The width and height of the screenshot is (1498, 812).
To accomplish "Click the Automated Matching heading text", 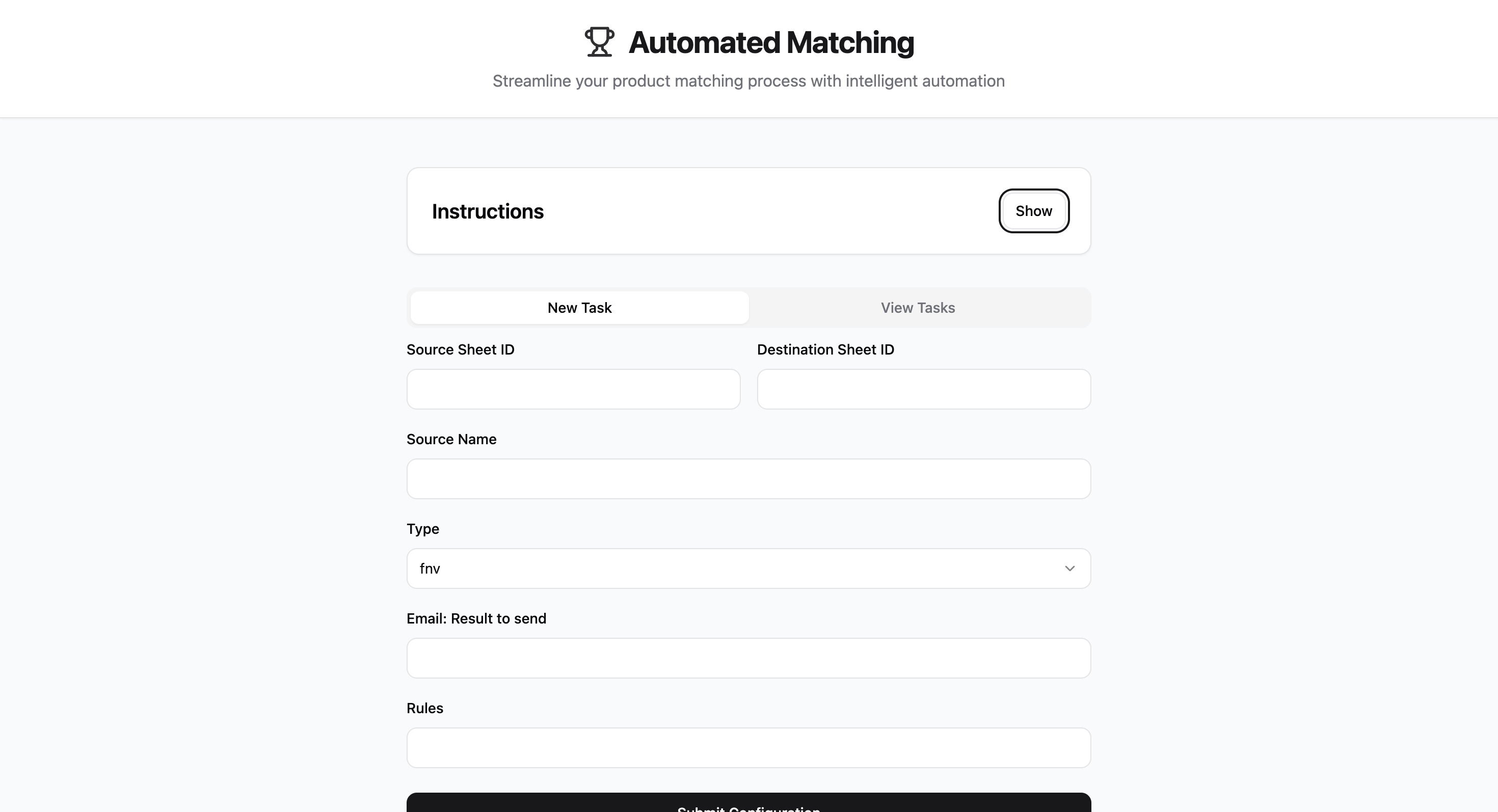I will pyautogui.click(x=770, y=42).
